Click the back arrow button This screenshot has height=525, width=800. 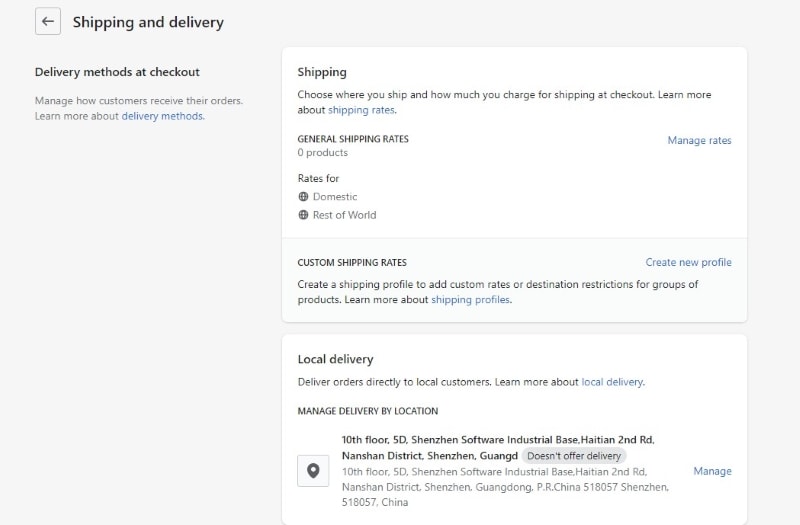48,22
